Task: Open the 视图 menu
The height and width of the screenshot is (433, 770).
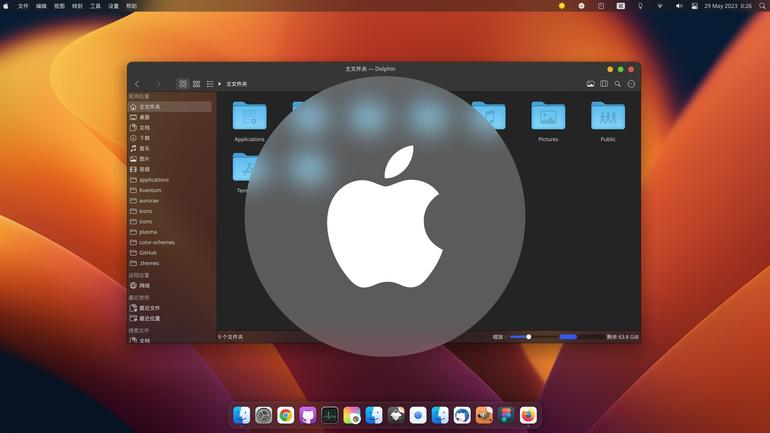Action: [x=59, y=6]
